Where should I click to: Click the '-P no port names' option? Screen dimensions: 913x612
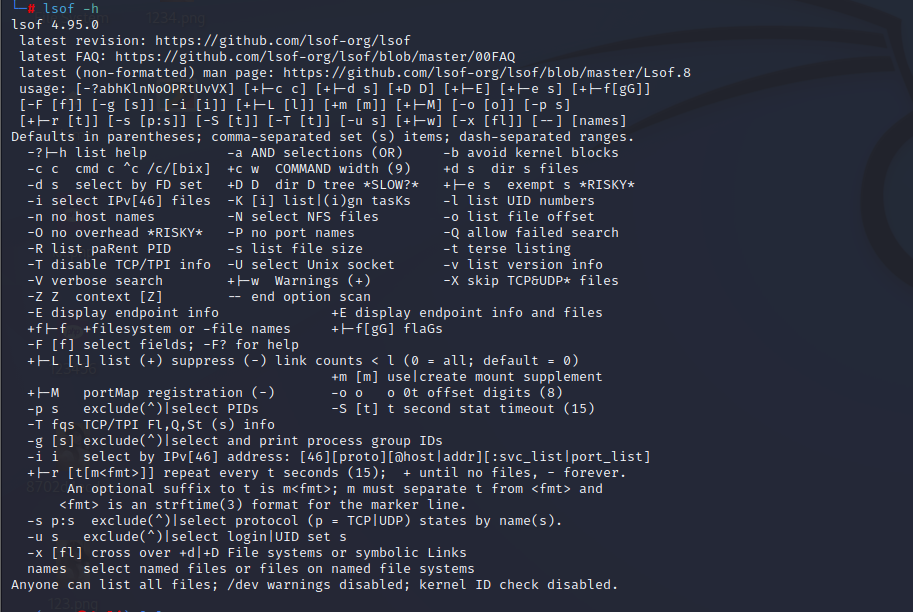(x=291, y=233)
